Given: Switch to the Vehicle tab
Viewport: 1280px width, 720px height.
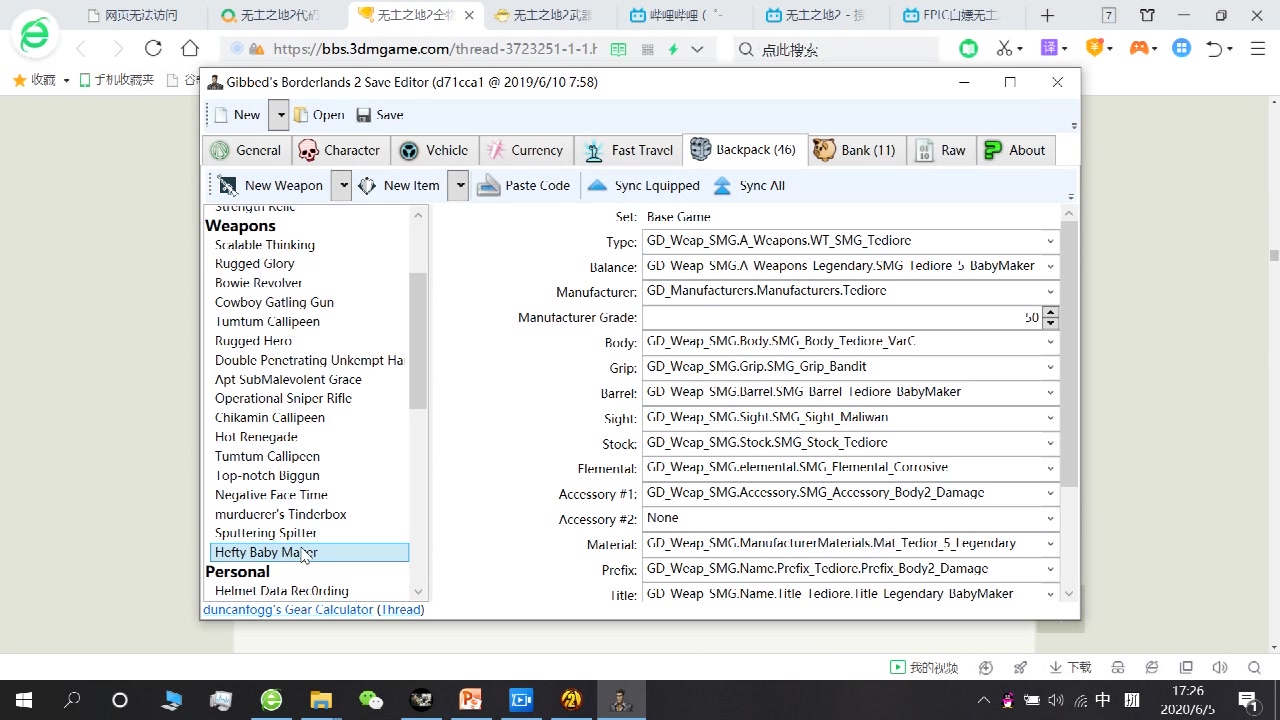Looking at the screenshot, I should coord(434,150).
